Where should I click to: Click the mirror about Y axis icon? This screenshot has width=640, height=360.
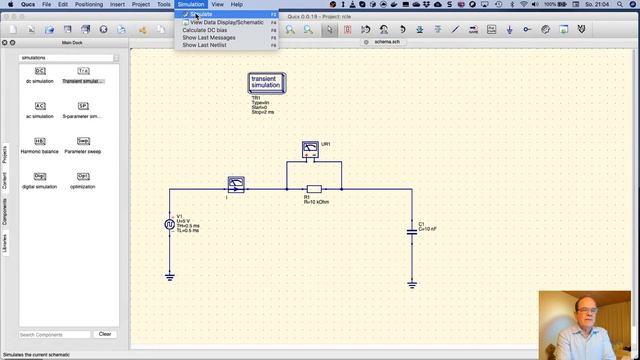pyautogui.click(x=384, y=29)
